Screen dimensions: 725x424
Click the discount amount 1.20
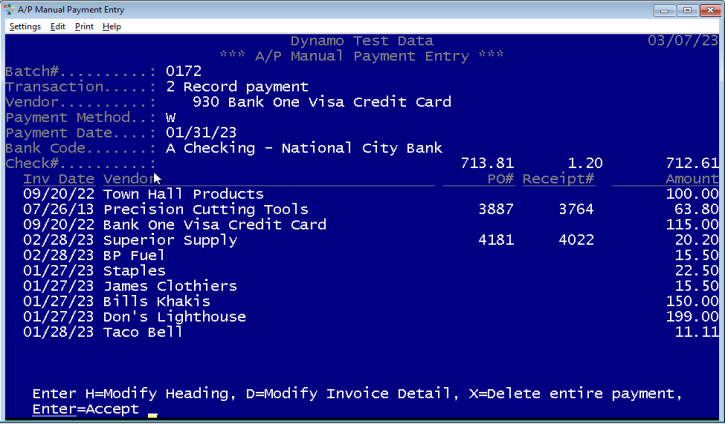[585, 163]
